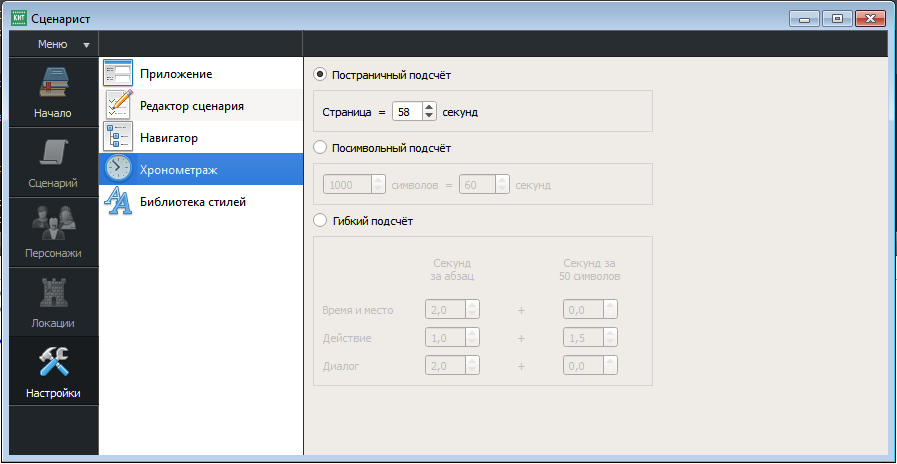Increase the Страница seconds value
This screenshot has height=464, width=897.
pos(430,107)
